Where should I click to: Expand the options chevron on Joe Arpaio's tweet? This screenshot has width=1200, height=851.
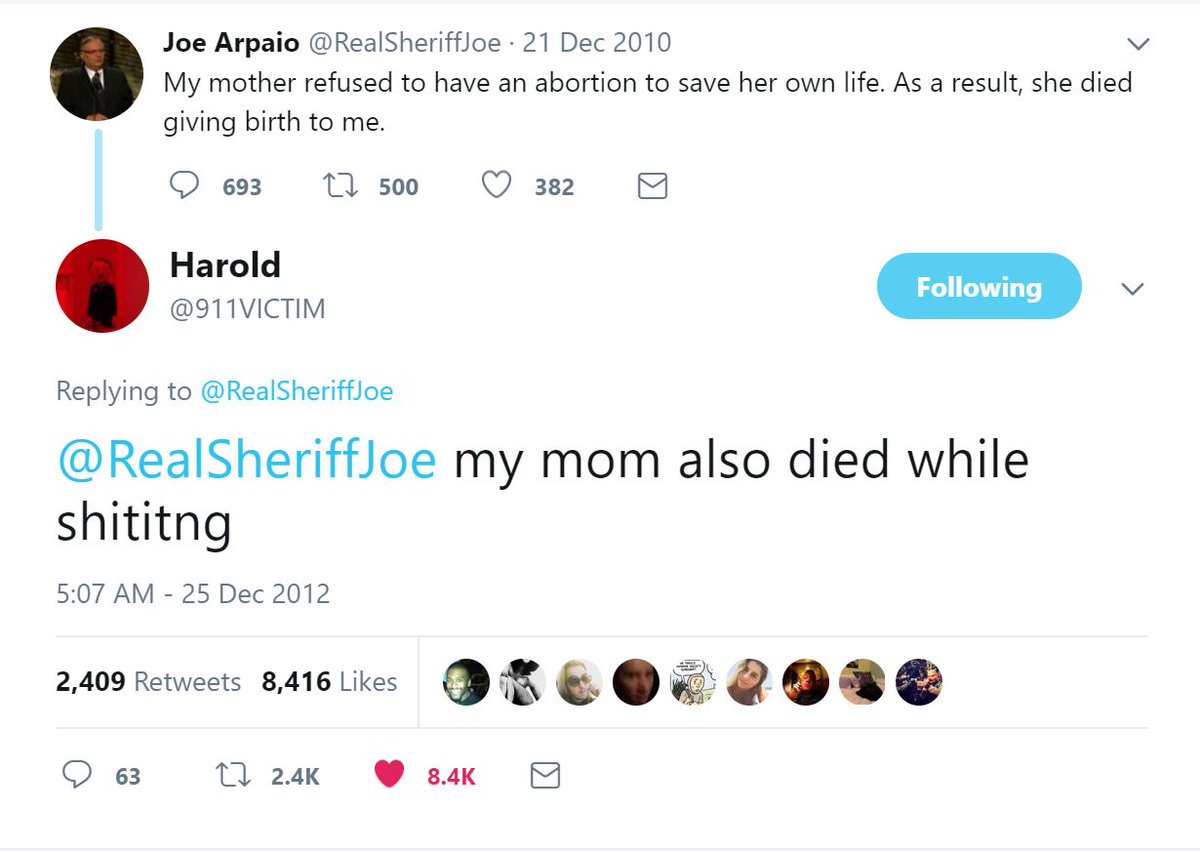click(x=1138, y=44)
